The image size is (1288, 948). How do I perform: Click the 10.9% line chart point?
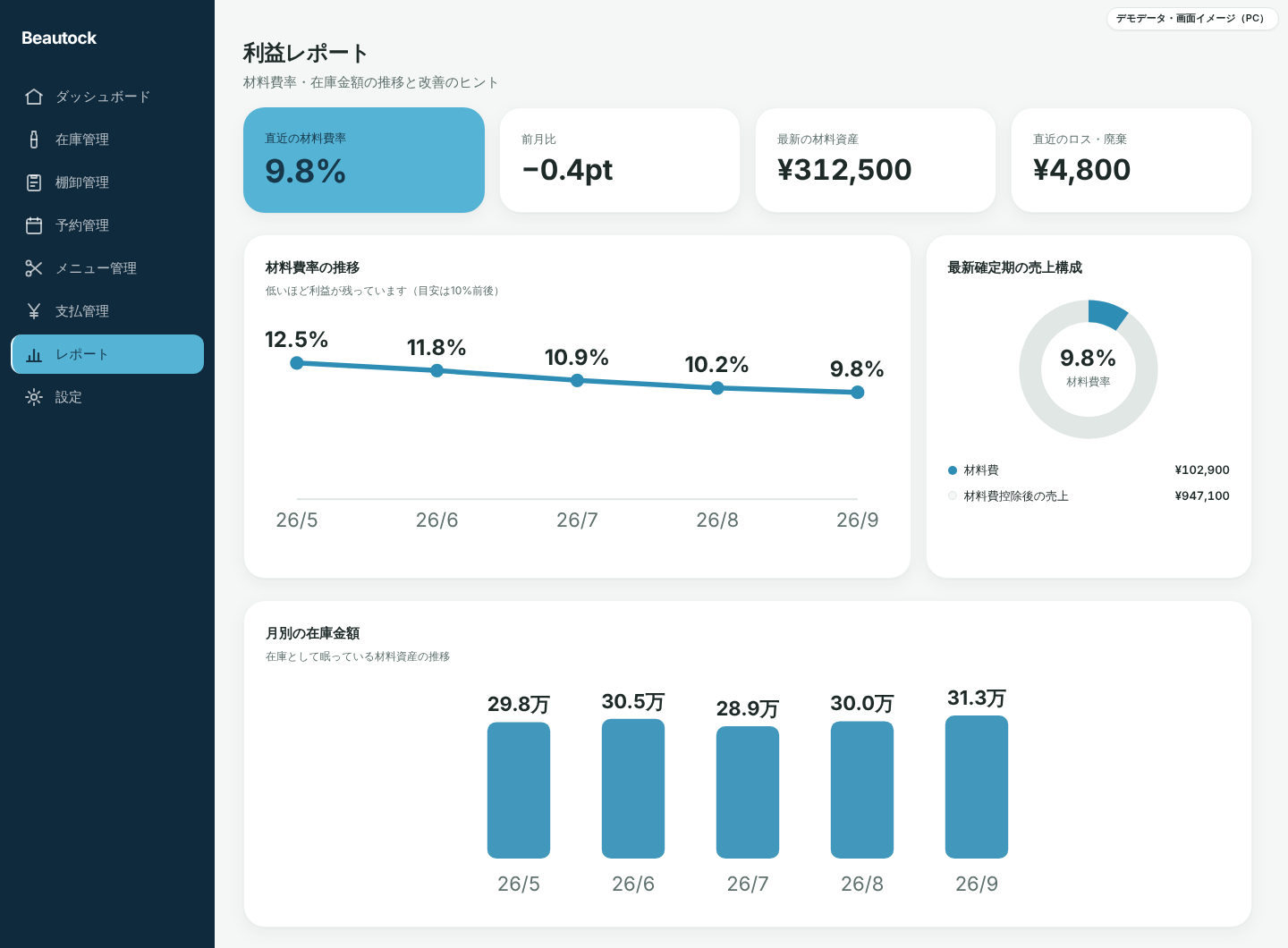click(577, 380)
